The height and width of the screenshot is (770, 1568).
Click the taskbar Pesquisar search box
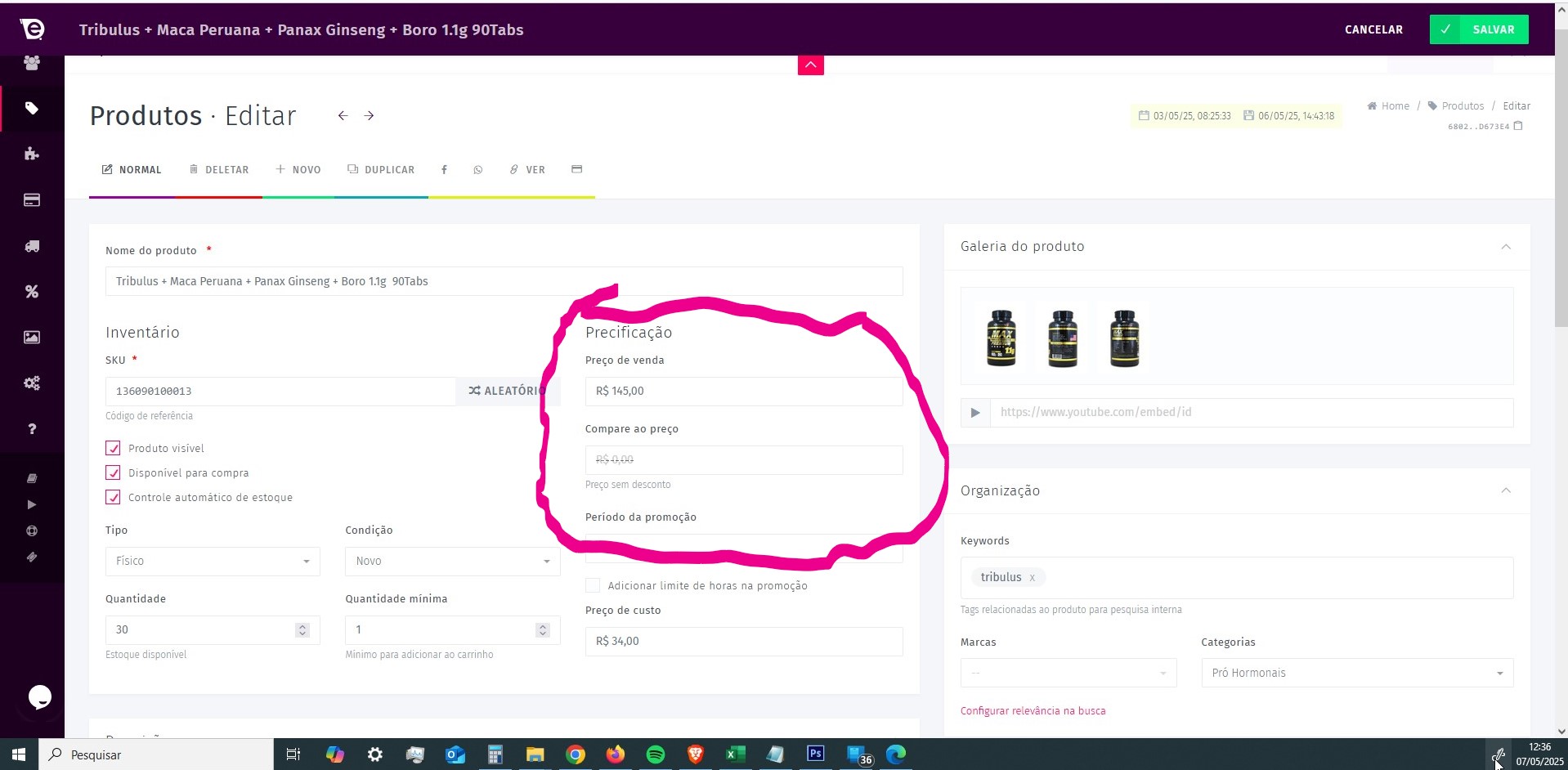(156, 754)
